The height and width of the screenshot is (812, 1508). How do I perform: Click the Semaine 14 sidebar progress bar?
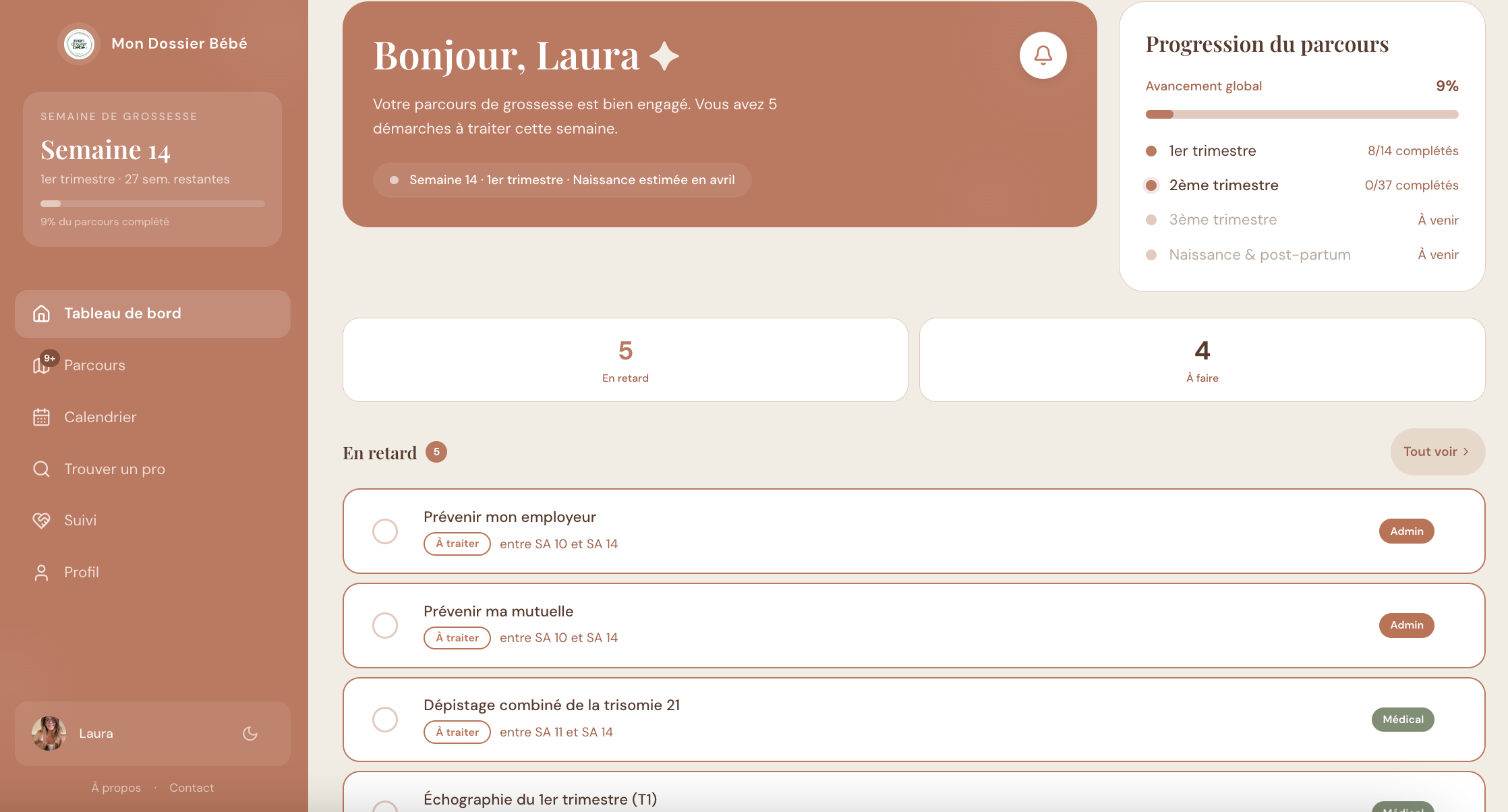152,204
